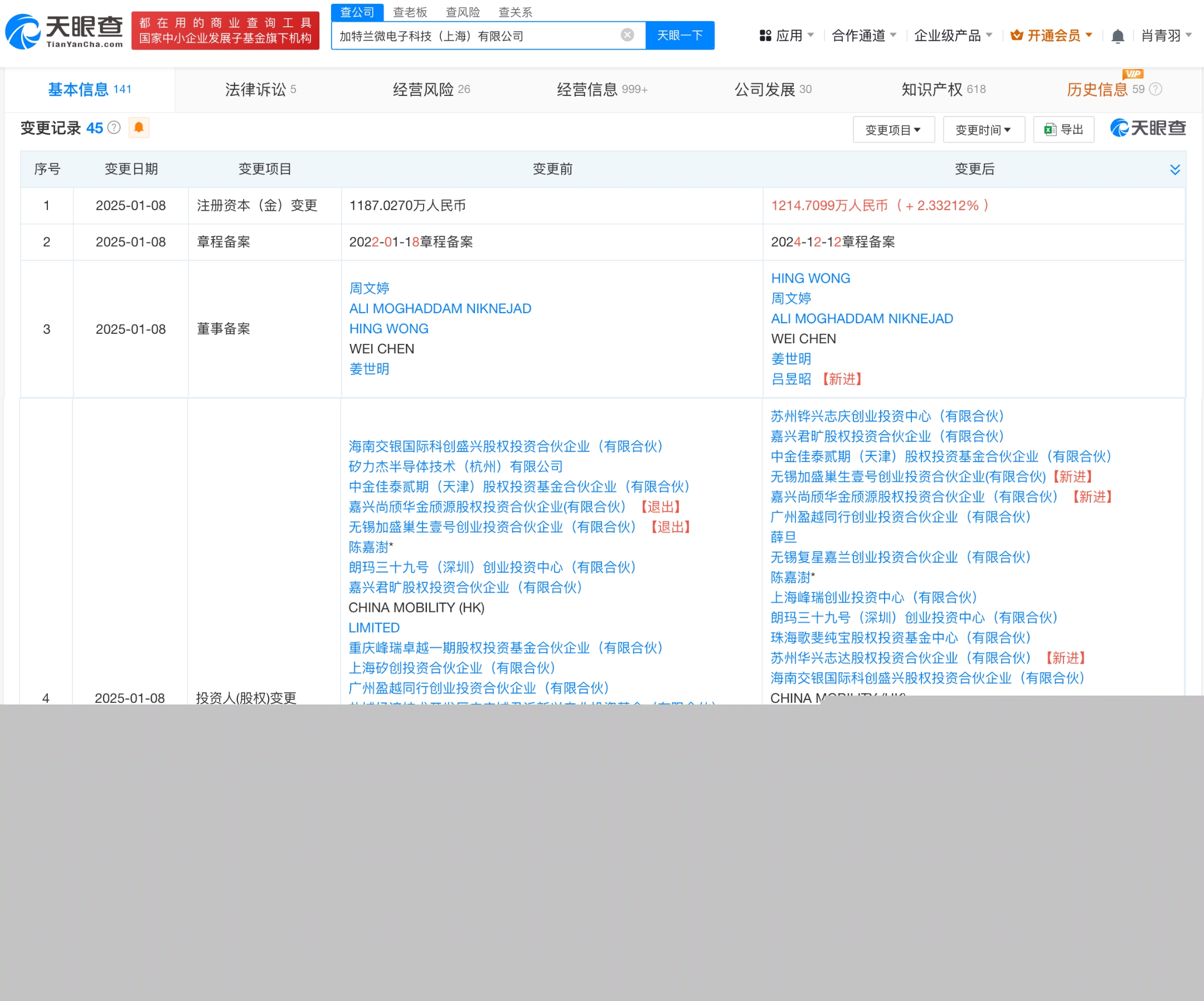
Task: Click the 2024-12-12章程备案 value
Action: coord(832,242)
